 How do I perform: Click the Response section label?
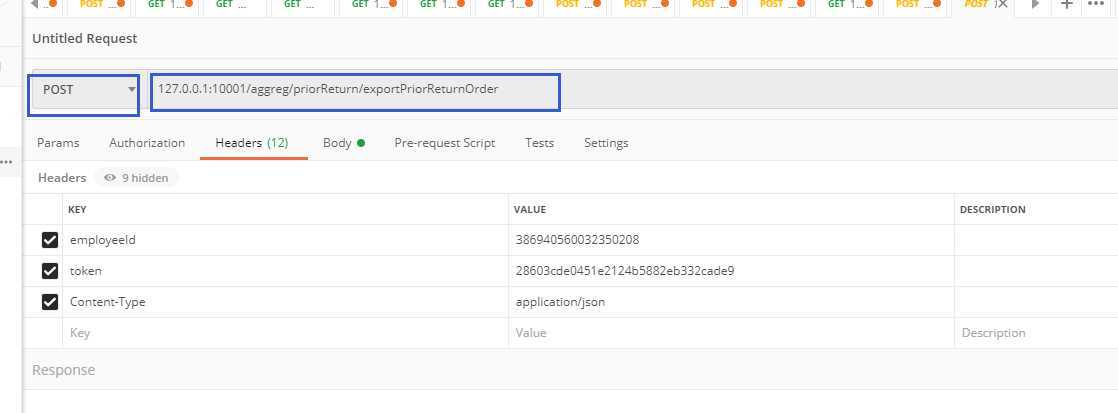[x=63, y=370]
